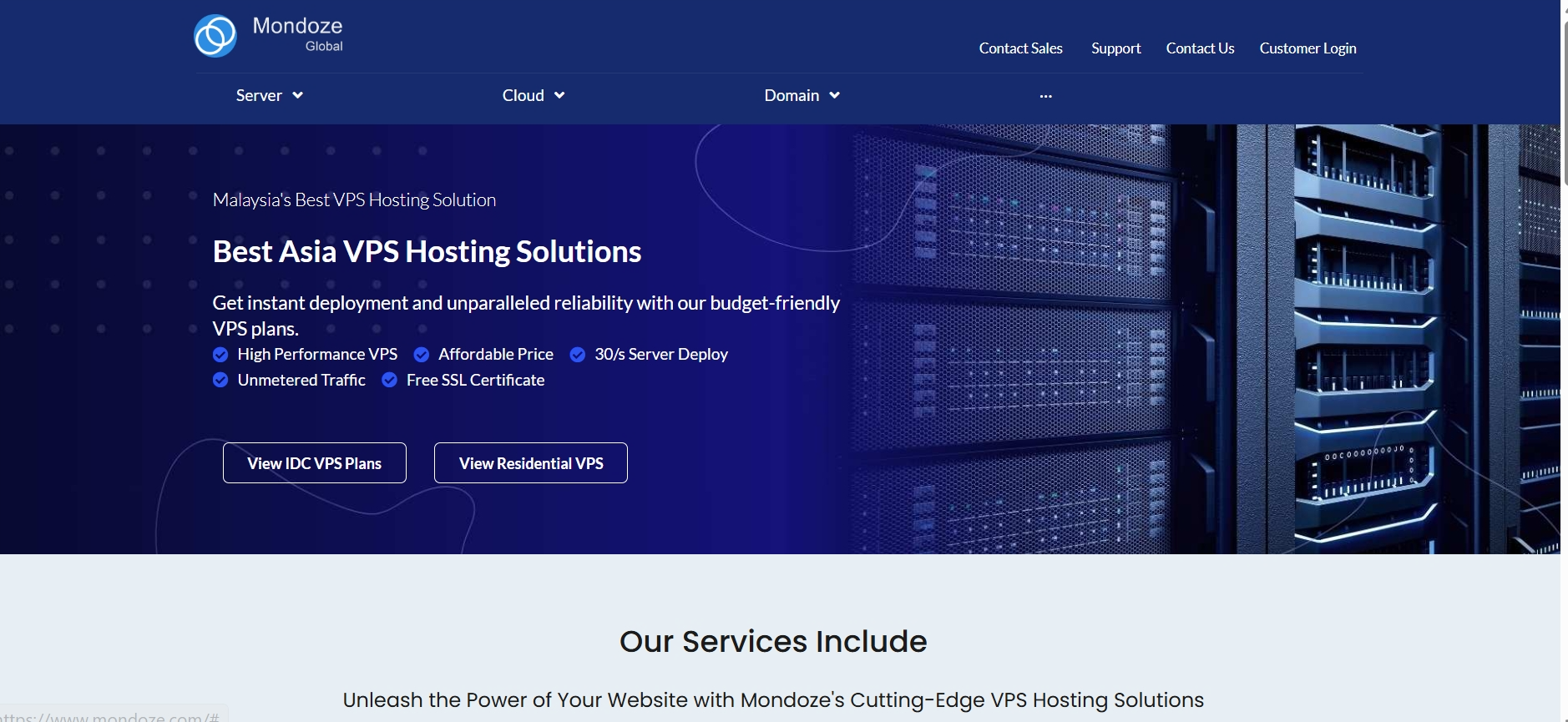
Task: Click the checkmark beside Free SSL Certificate
Action: [x=389, y=381]
